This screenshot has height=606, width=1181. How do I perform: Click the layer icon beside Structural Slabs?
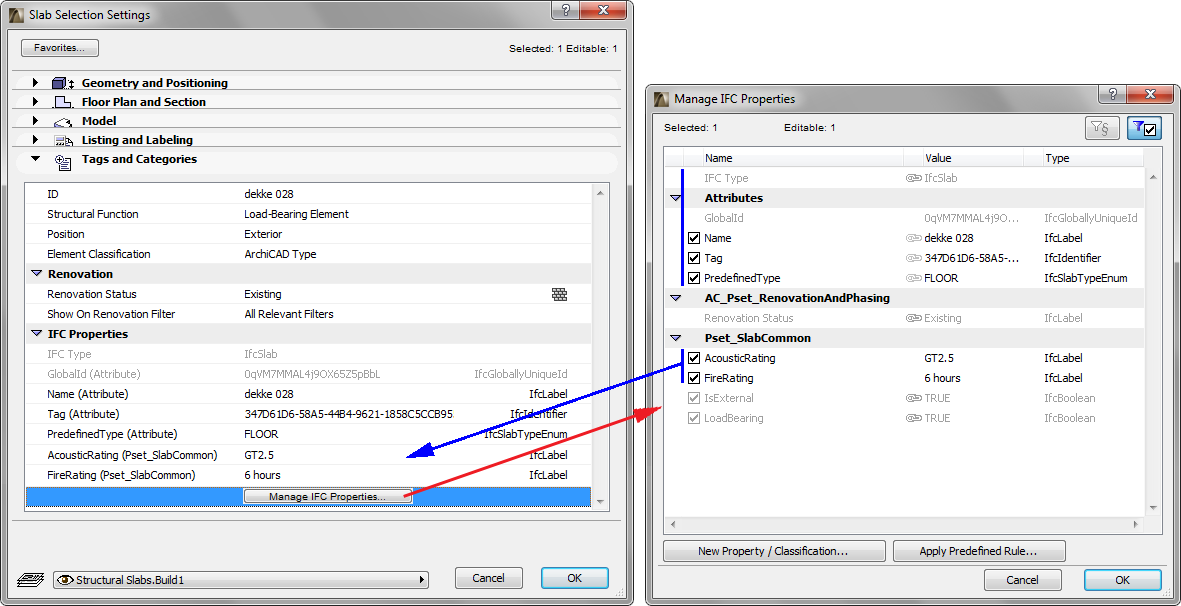30,580
